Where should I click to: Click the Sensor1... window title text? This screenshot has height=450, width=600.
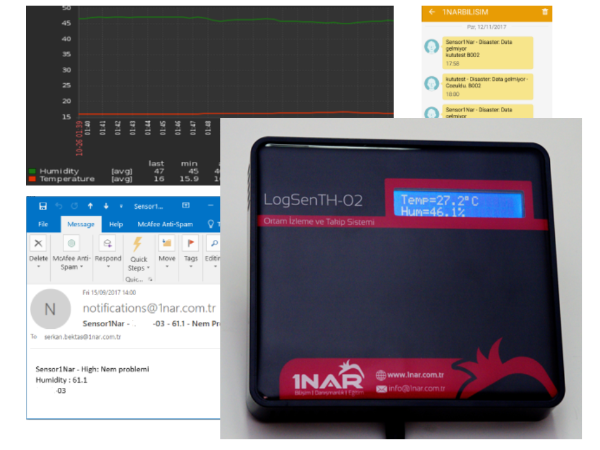tap(148, 207)
